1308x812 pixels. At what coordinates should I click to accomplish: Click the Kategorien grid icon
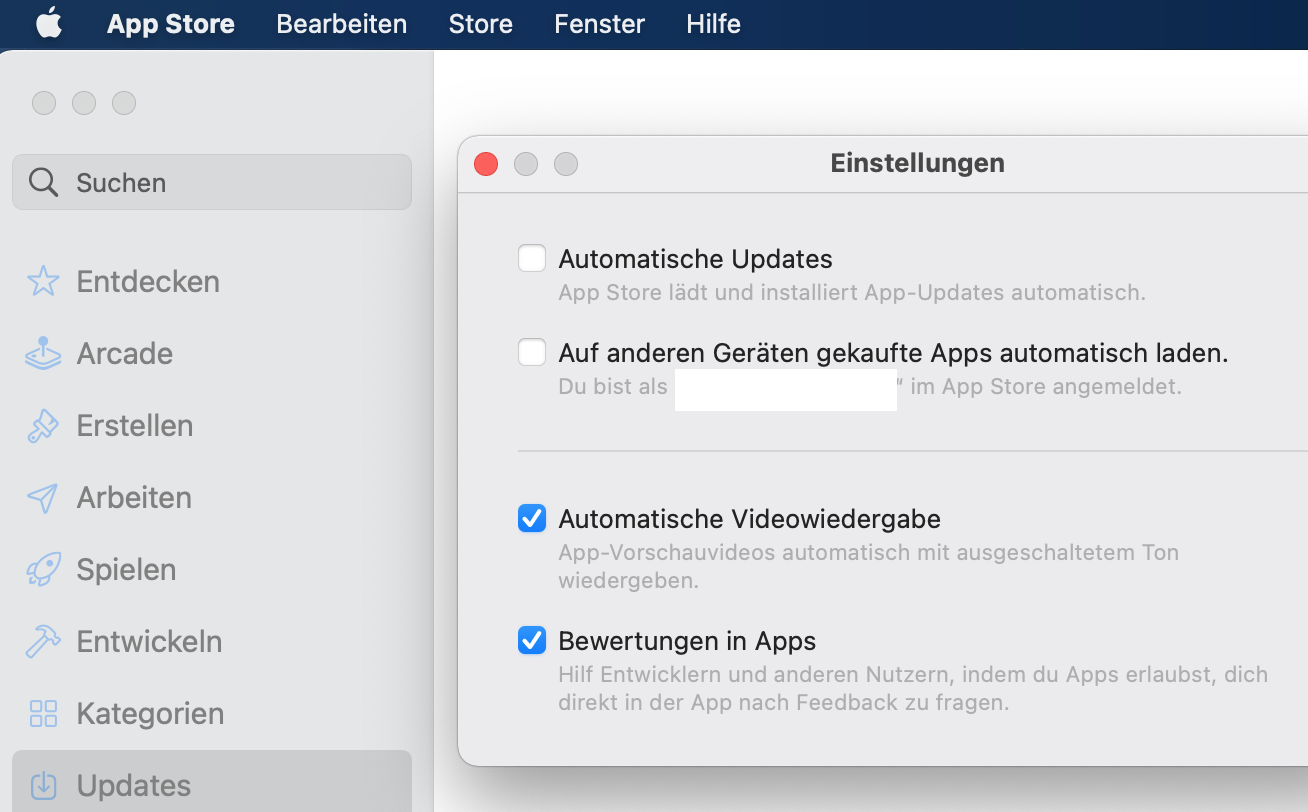coord(43,713)
